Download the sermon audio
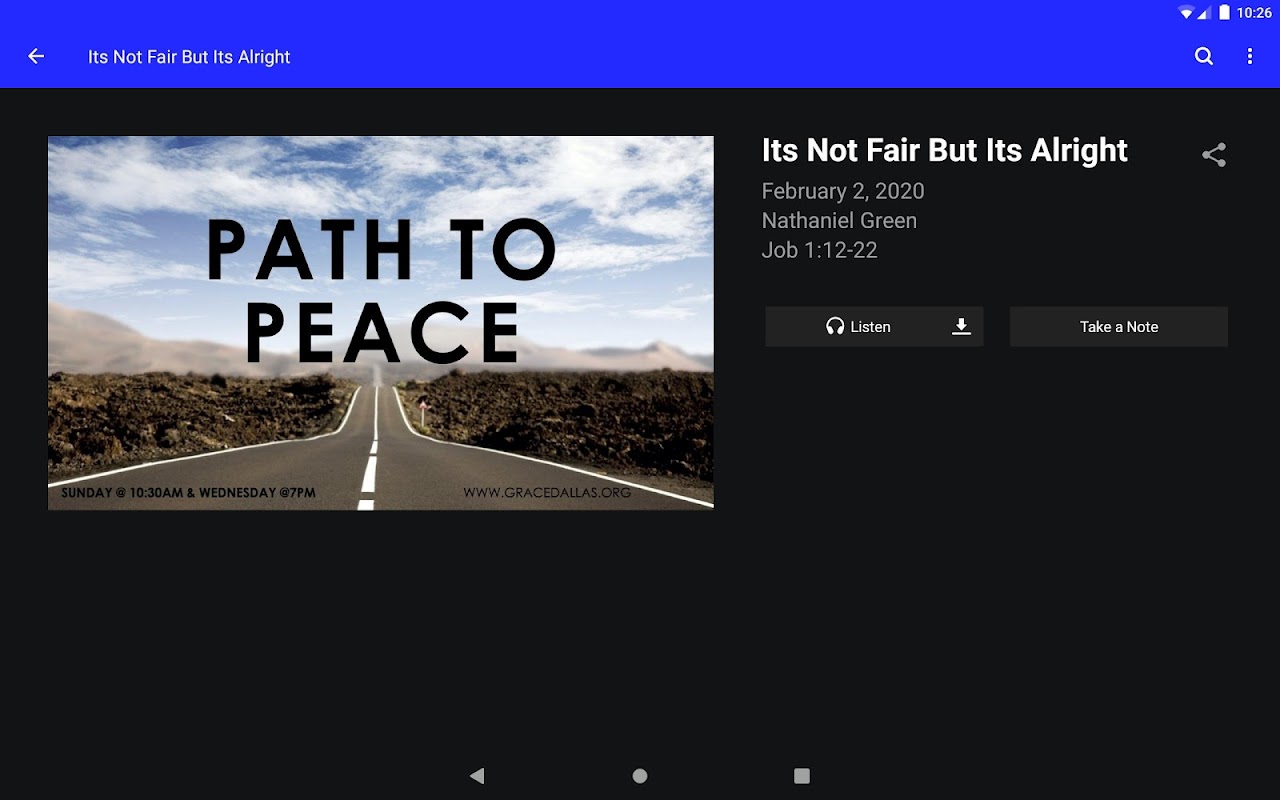 tap(961, 326)
